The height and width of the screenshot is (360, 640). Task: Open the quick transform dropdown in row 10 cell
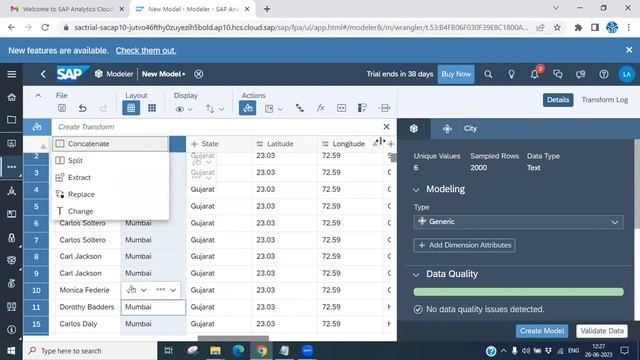click(137, 290)
